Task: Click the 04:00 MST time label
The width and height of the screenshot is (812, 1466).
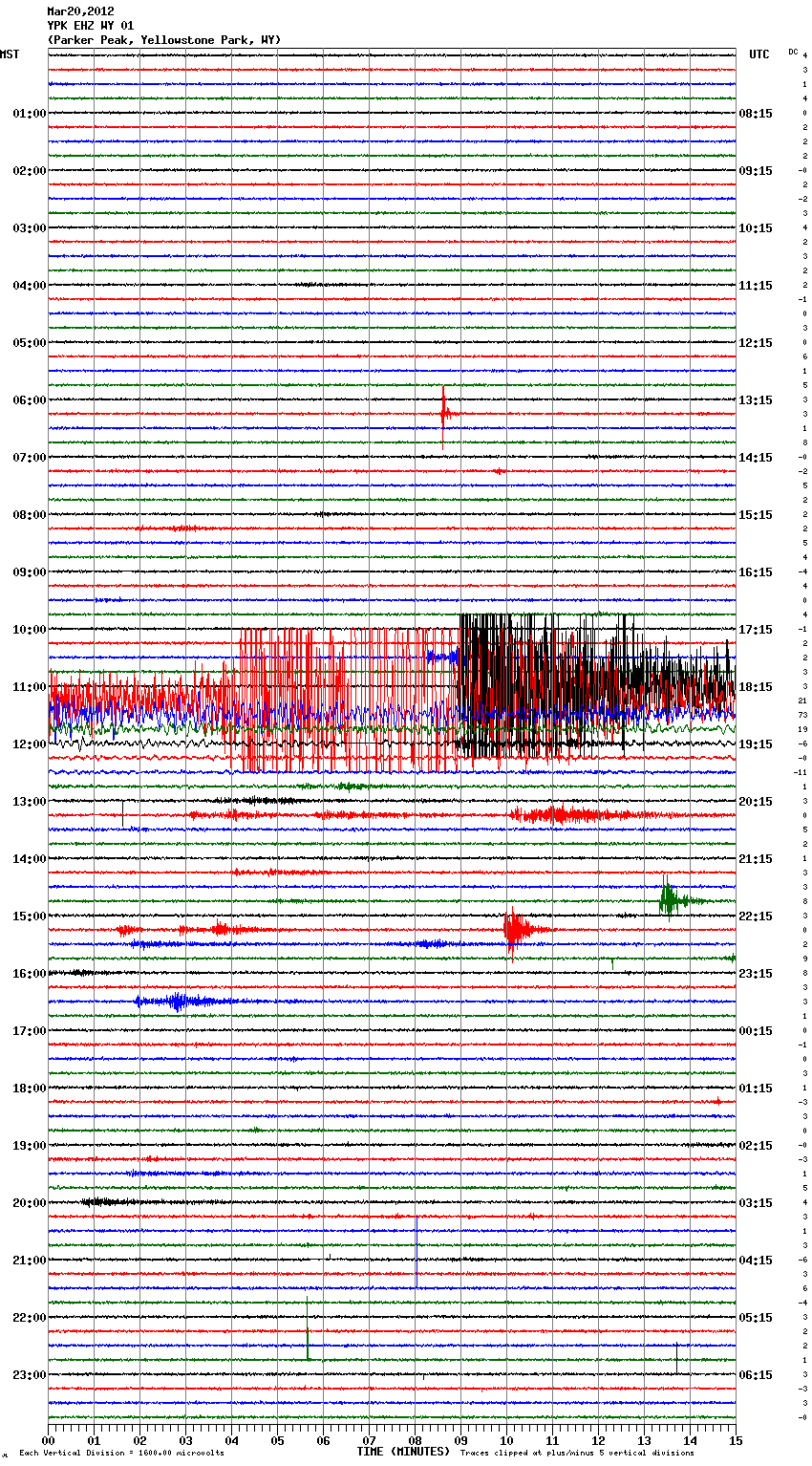Action: (x=30, y=286)
